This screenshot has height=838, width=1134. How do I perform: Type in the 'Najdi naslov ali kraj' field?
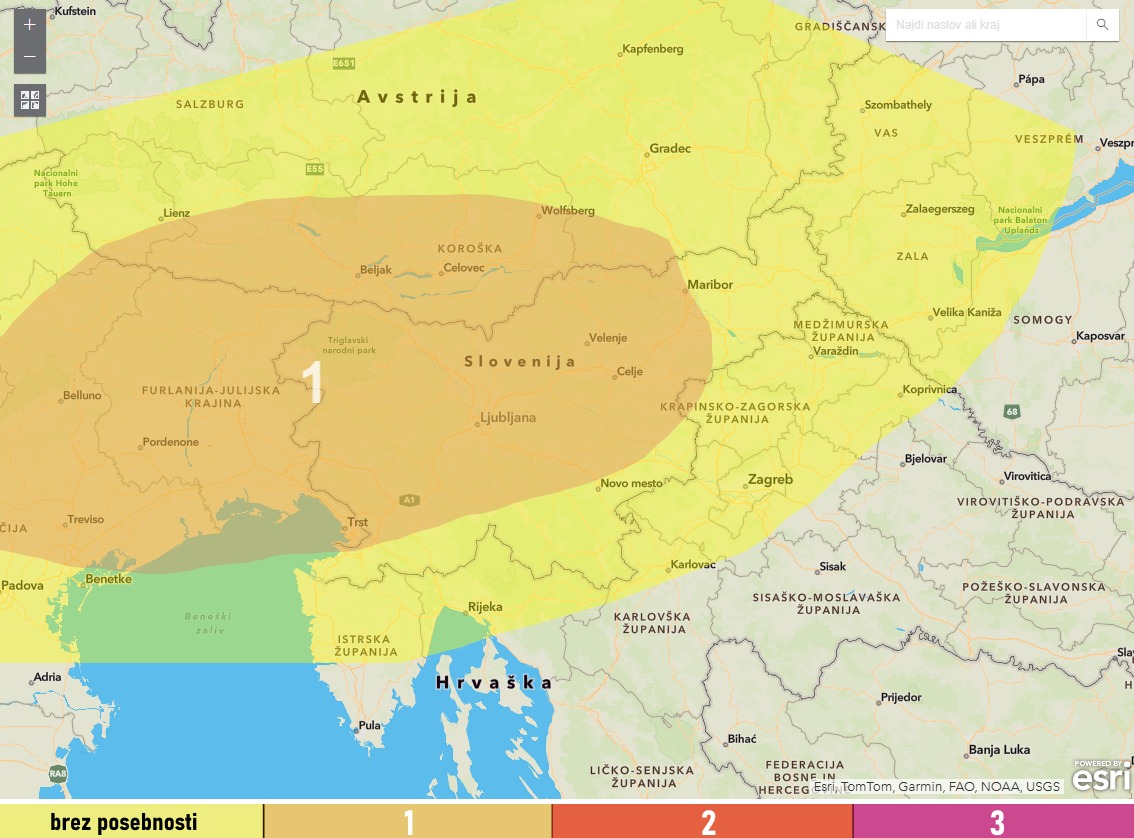coord(985,25)
